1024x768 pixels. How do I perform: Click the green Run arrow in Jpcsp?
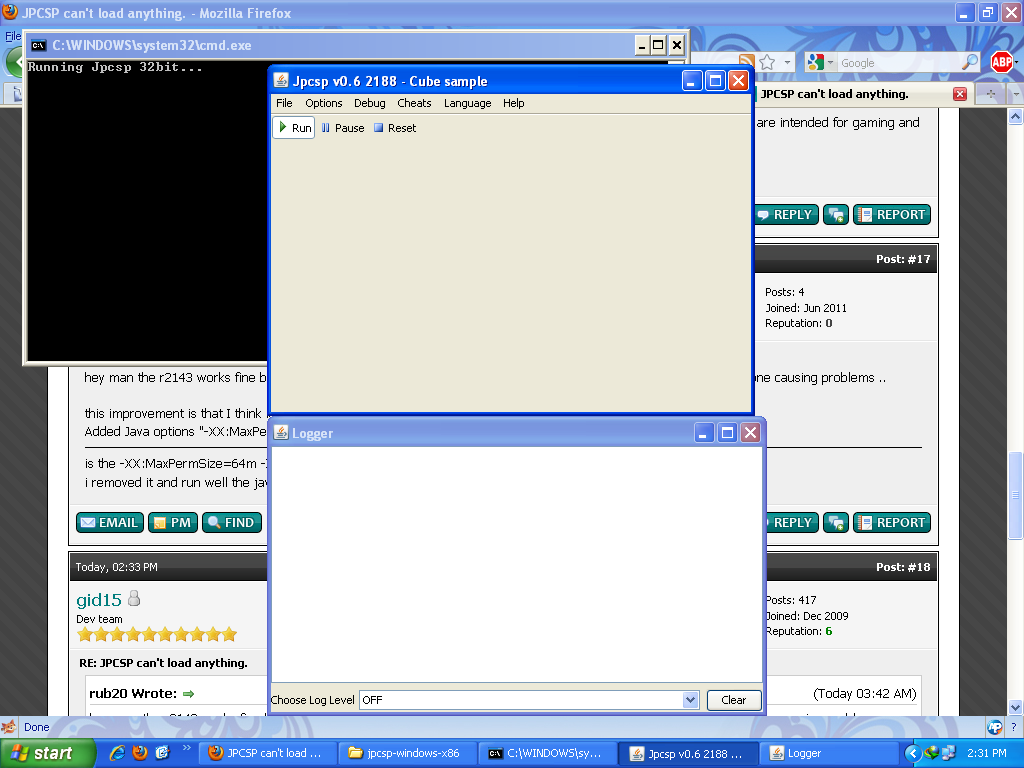283,127
